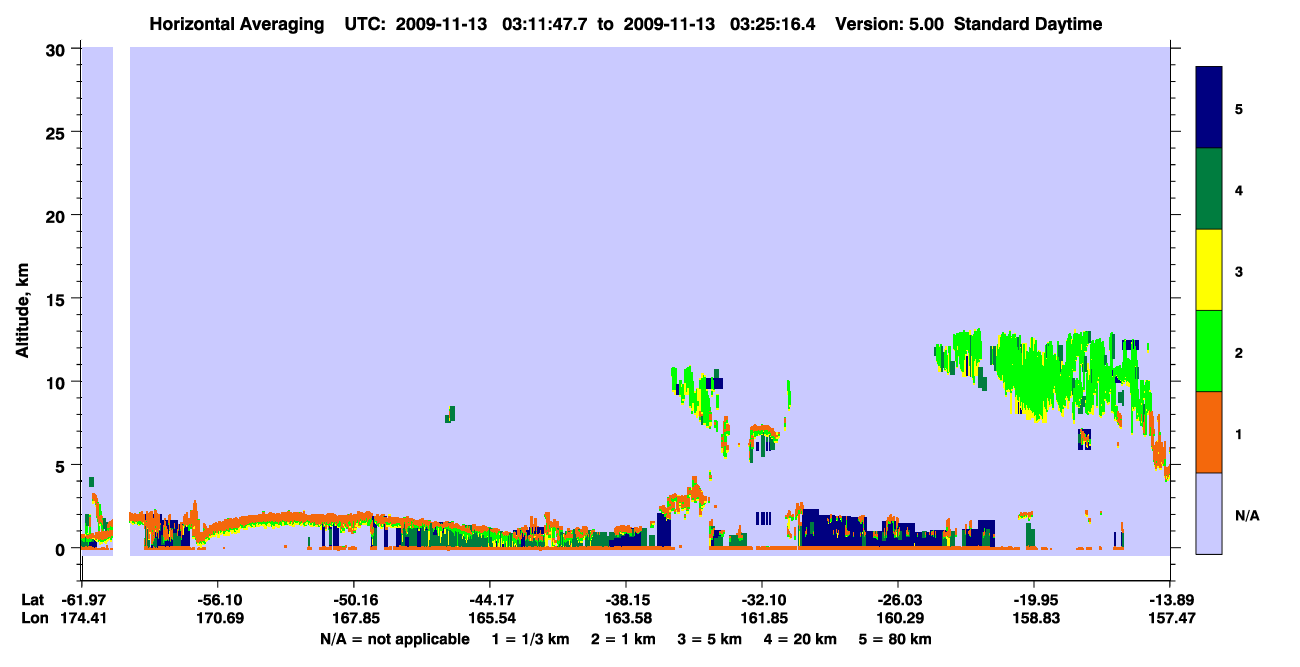Click the orange colorbar segment labeled 1
This screenshot has height=667, width=1300.
[x=1209, y=432]
